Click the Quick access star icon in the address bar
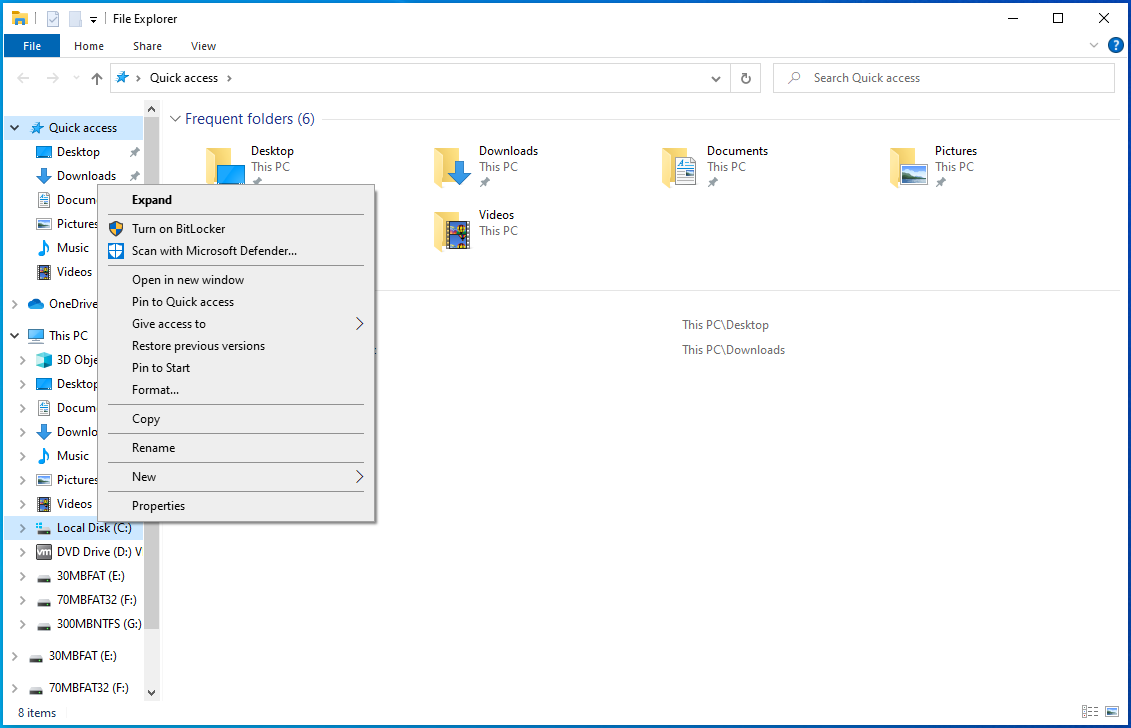1131x728 pixels. (122, 77)
